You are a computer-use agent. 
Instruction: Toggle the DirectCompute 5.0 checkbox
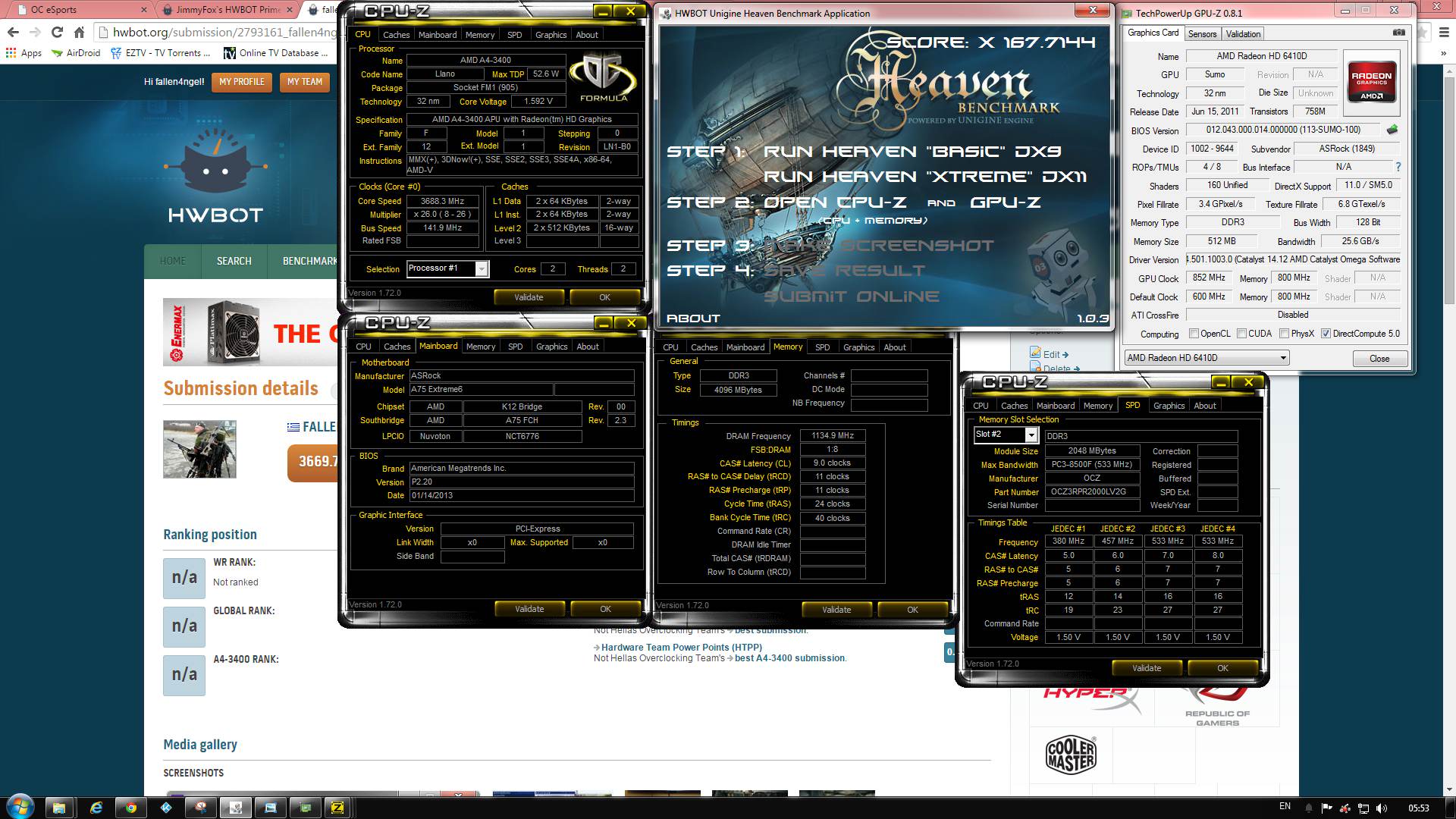(1326, 334)
